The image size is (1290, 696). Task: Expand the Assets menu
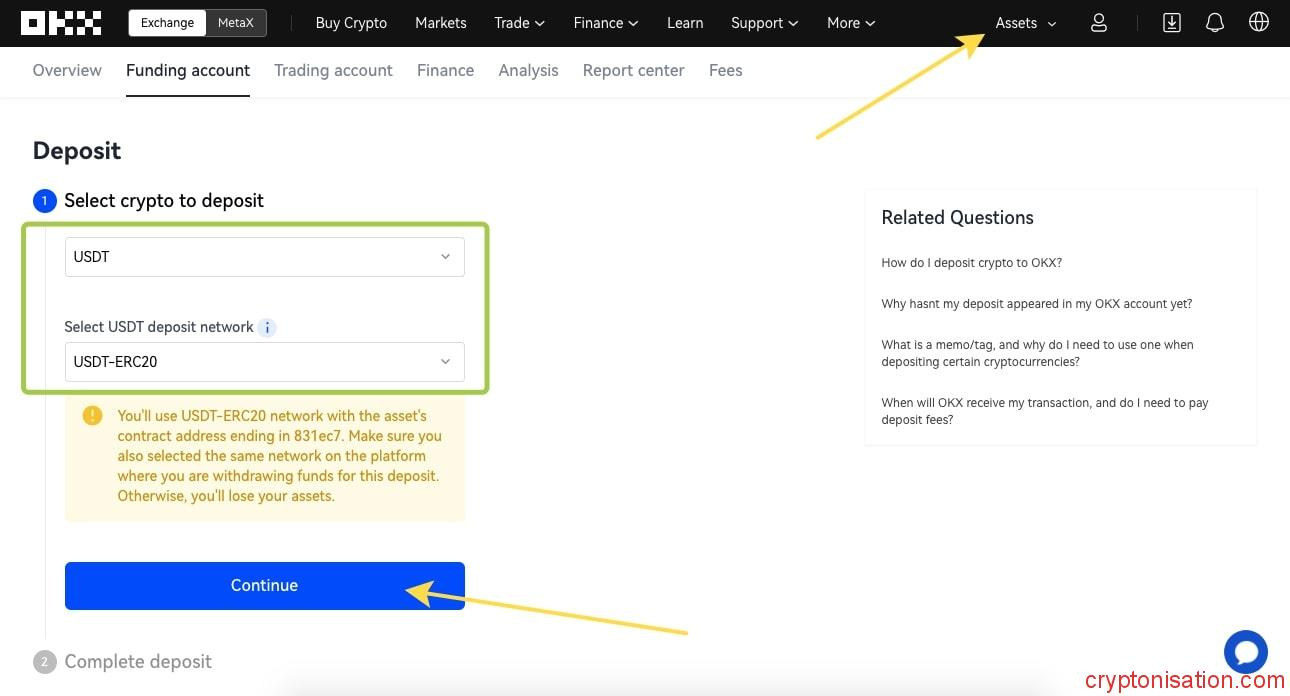(1025, 23)
